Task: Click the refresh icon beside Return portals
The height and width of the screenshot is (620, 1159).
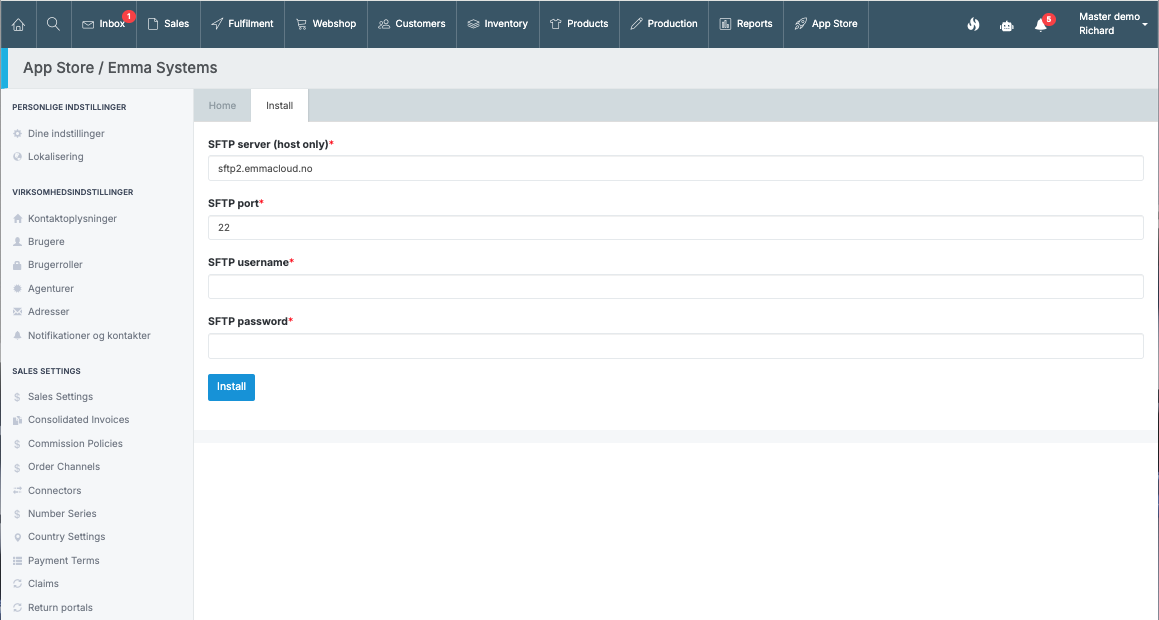Action: (18, 607)
